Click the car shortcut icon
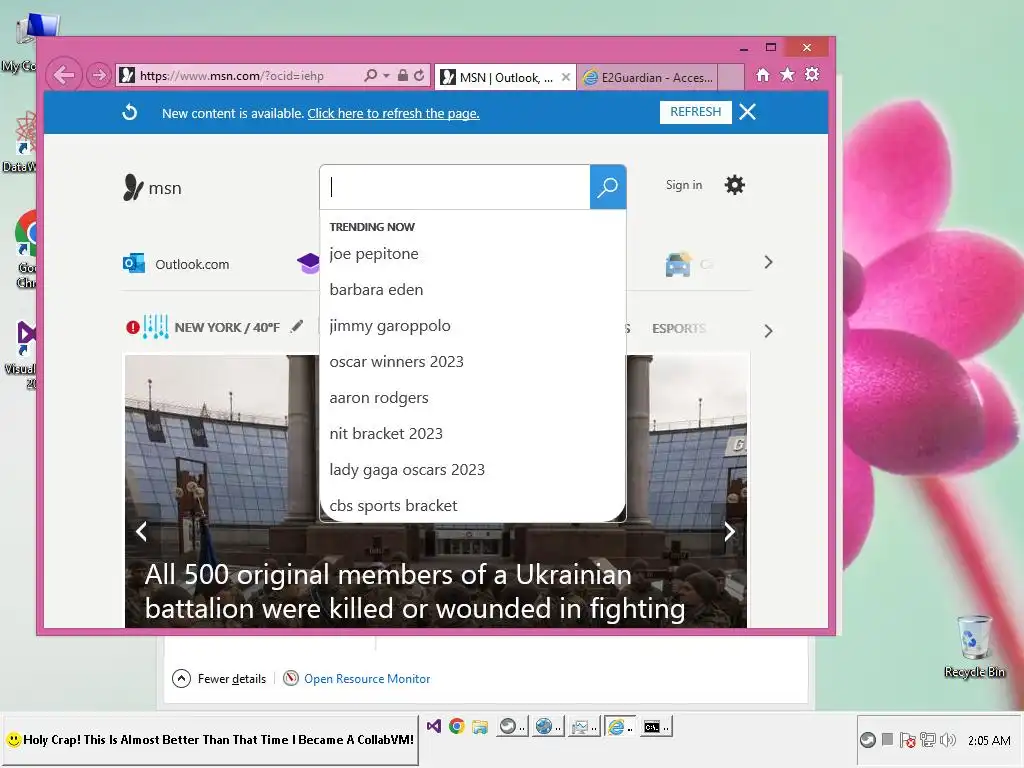Viewport: 1024px width, 768px height. coord(679,264)
